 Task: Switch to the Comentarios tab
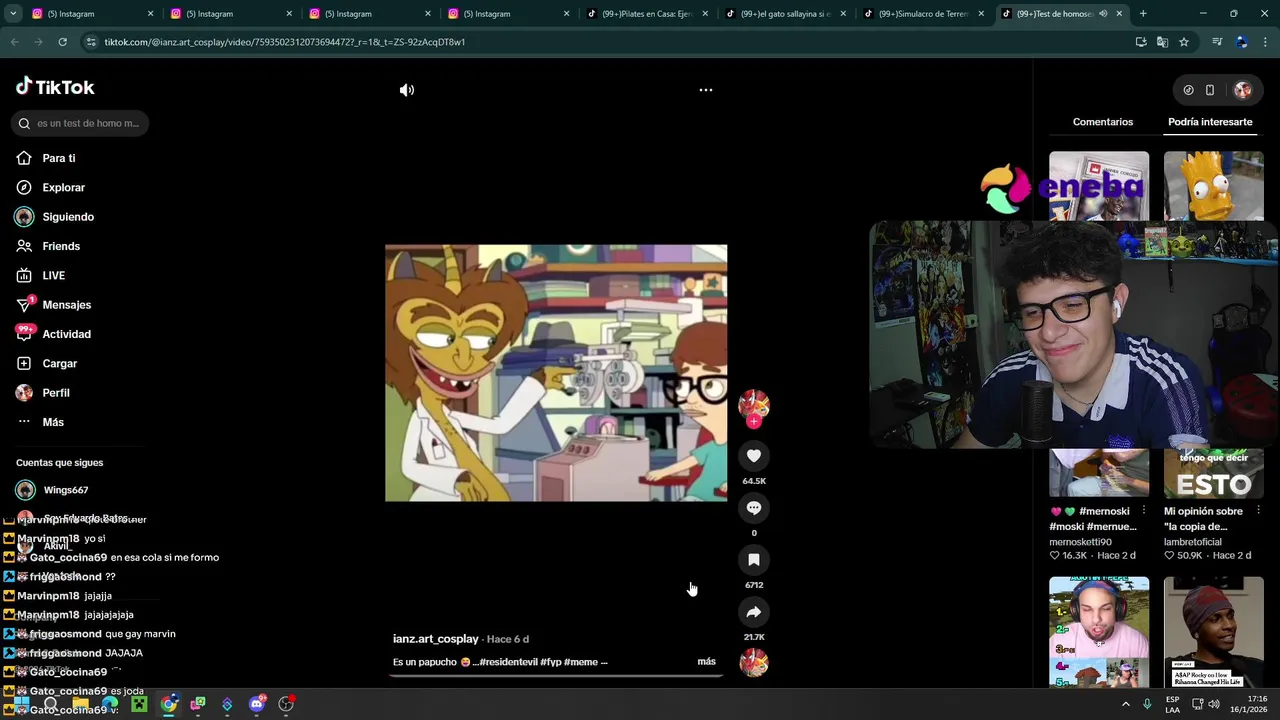pyautogui.click(x=1103, y=122)
